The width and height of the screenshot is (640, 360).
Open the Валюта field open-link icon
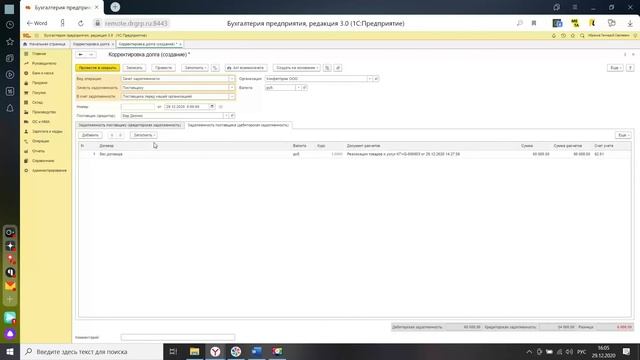(x=304, y=87)
